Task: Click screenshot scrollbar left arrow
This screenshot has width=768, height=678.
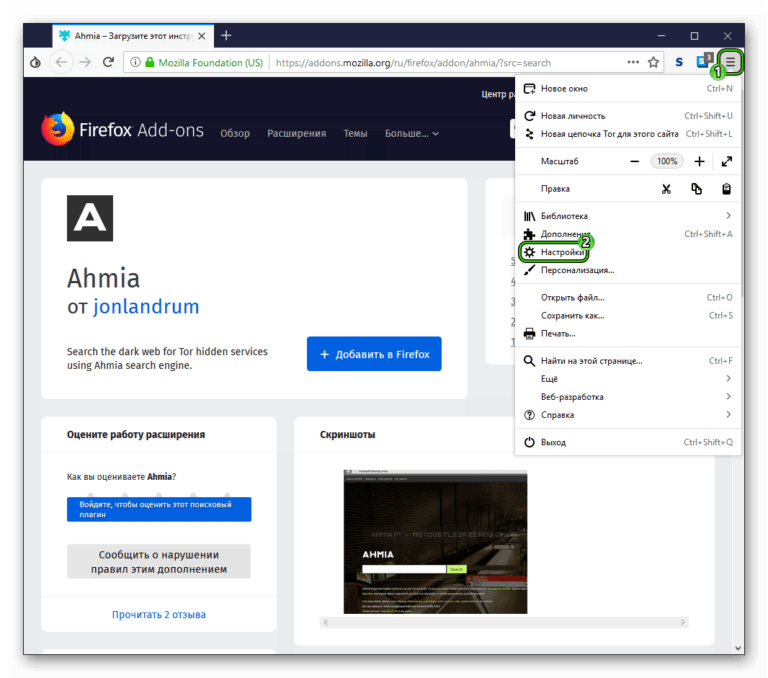Action: 326,623
